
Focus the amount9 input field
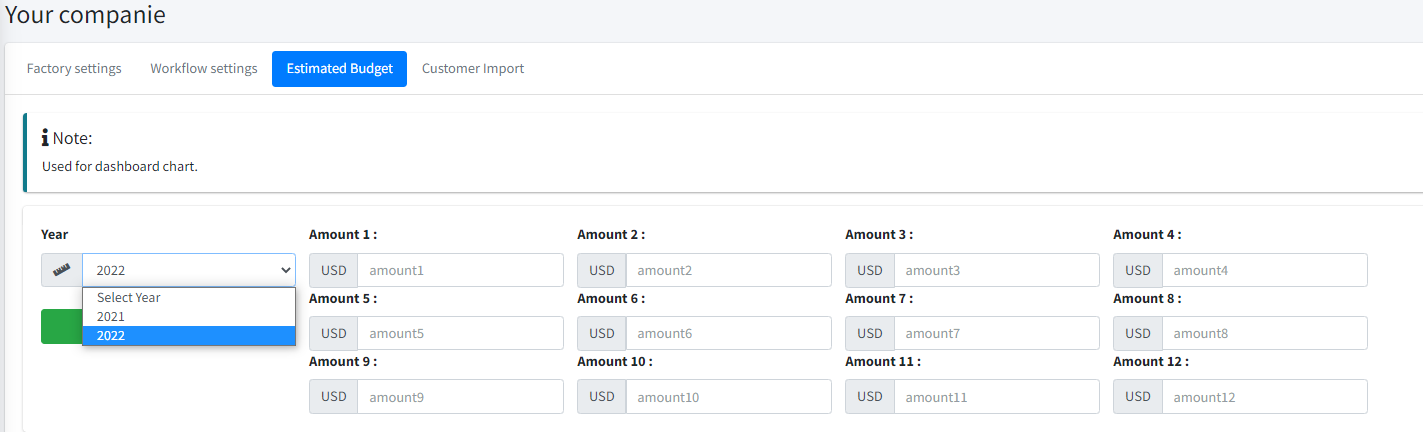coord(460,397)
